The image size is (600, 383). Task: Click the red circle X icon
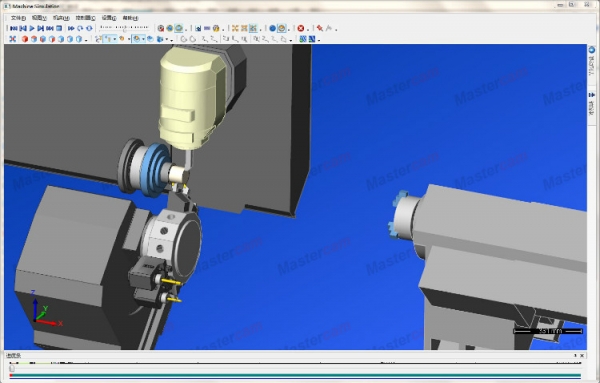pyautogui.click(x=301, y=28)
